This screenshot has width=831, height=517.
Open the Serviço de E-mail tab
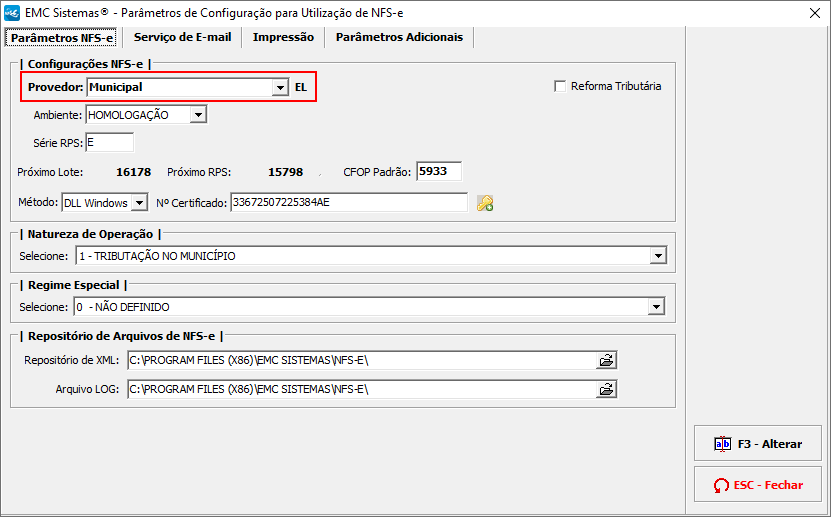click(x=182, y=37)
